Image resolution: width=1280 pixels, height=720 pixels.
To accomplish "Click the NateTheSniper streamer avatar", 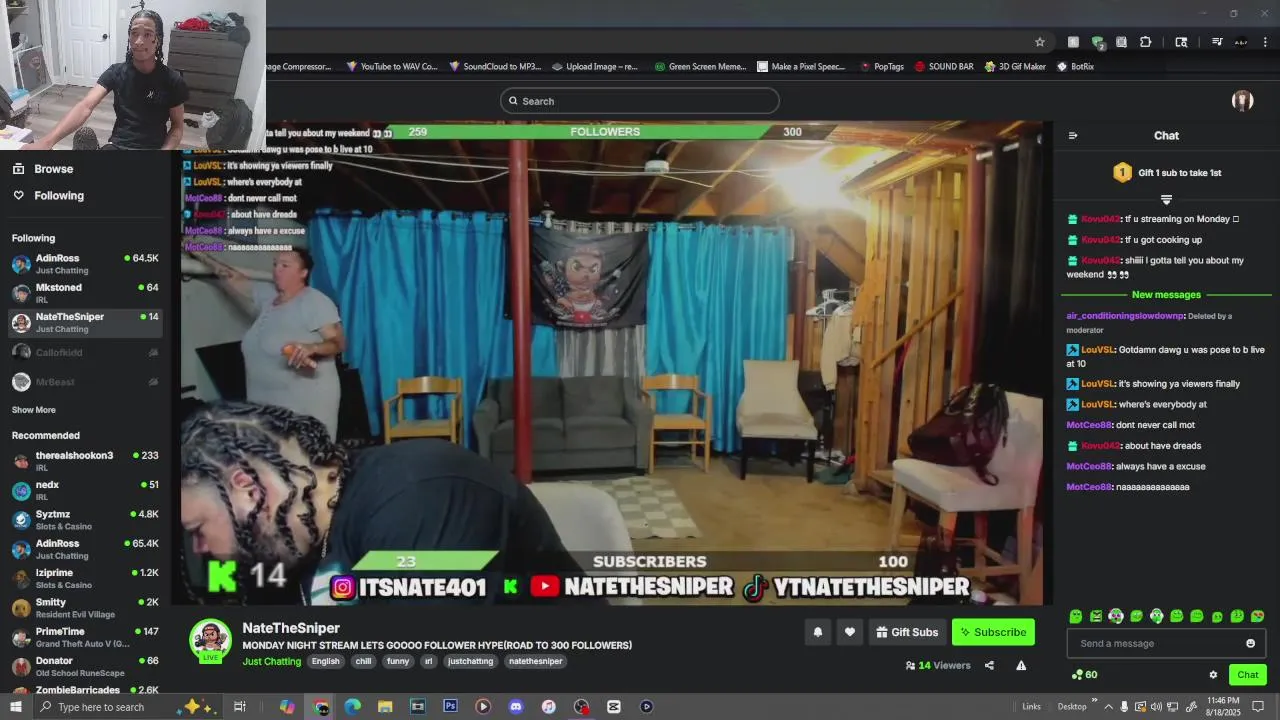I will (211, 641).
